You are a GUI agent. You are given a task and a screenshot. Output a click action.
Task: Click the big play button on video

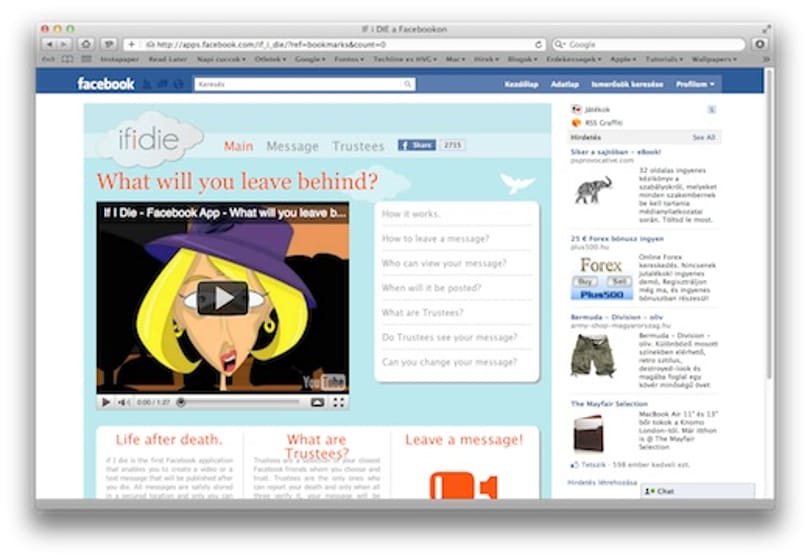pos(223,298)
